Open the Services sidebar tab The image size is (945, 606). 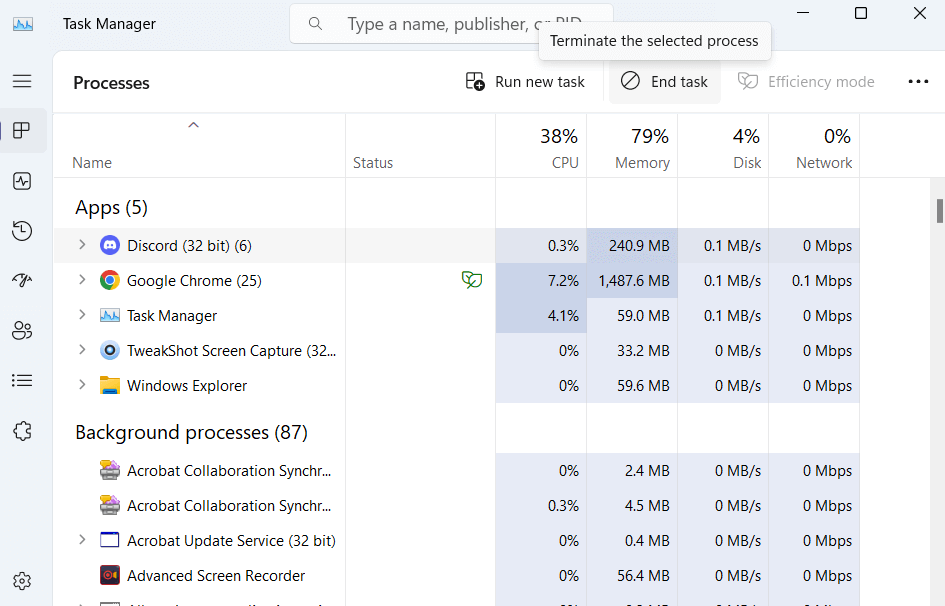coord(22,431)
